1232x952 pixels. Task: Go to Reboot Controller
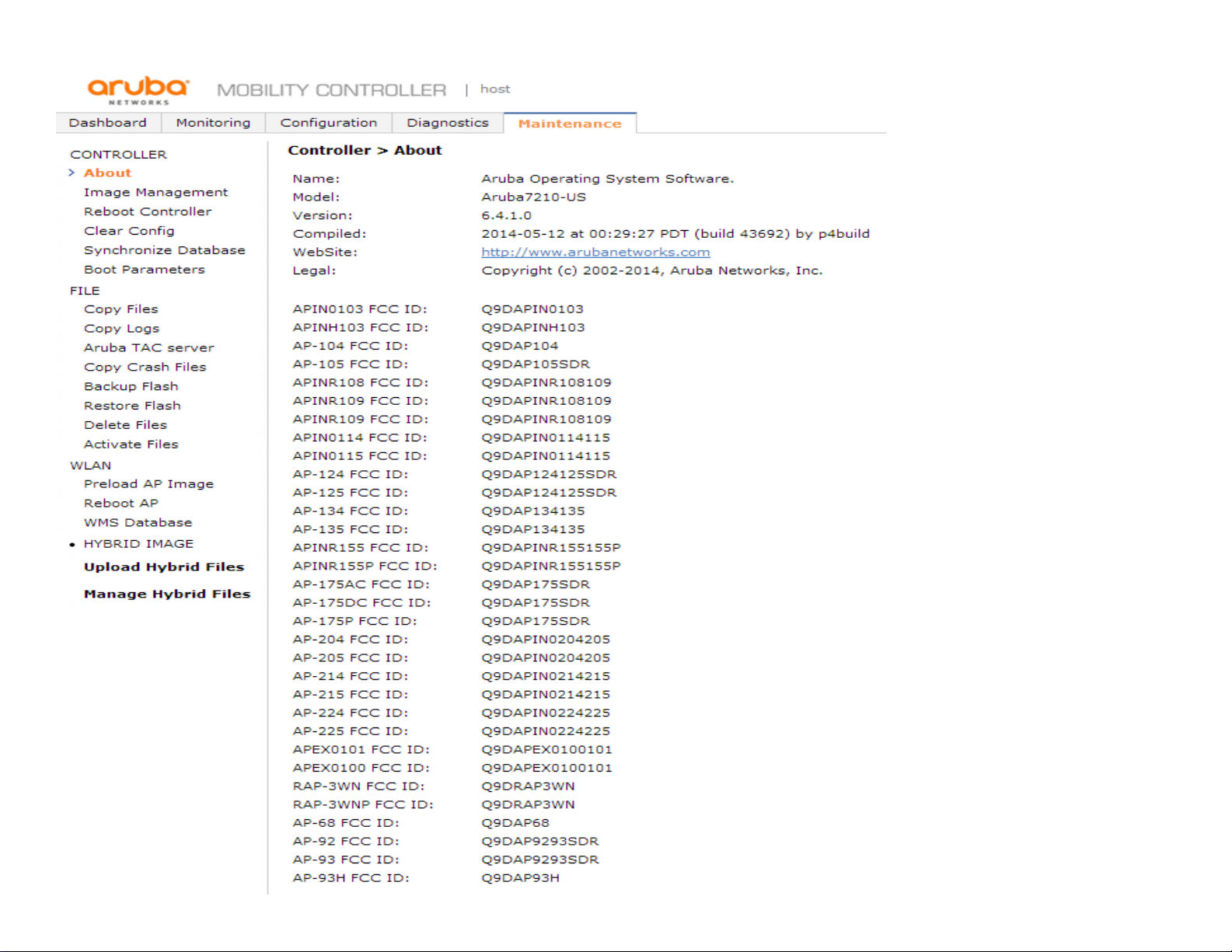click(148, 211)
